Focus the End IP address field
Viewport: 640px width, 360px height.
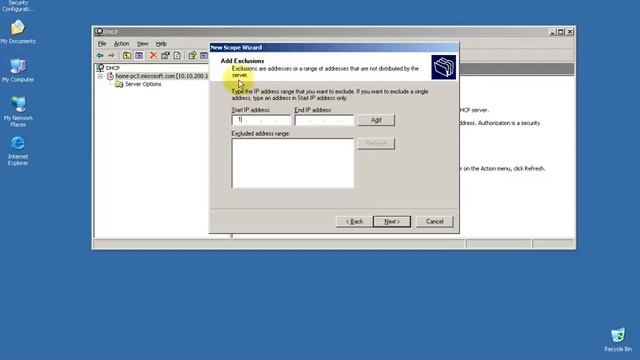324,120
